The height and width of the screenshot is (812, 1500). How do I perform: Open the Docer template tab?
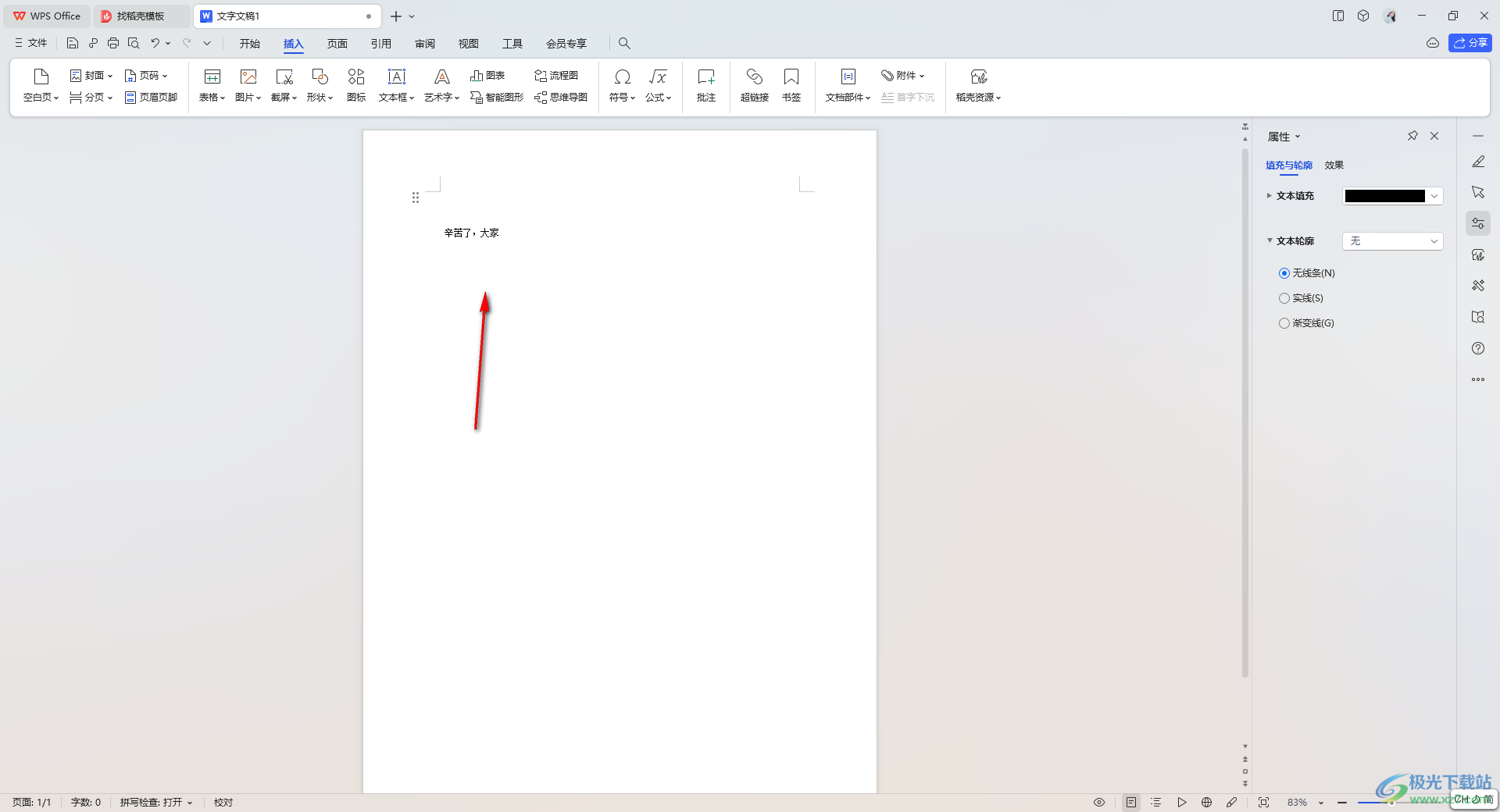[141, 16]
